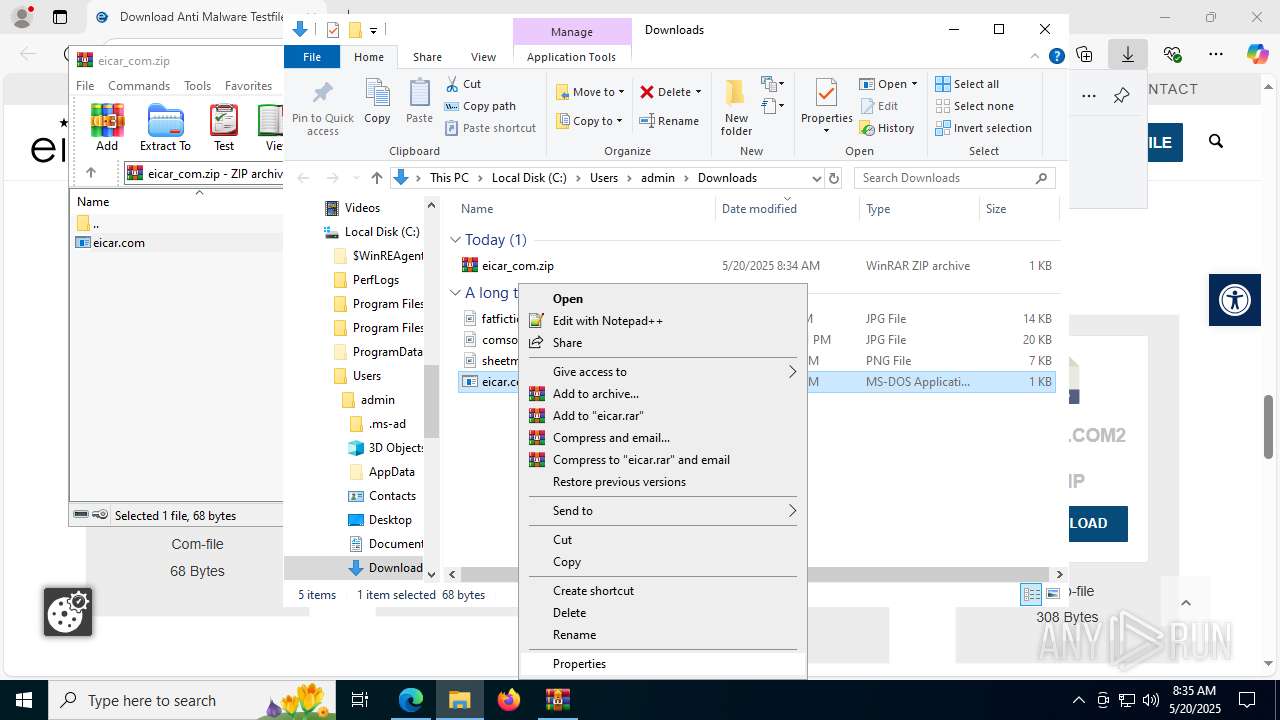Screen dimensions: 1280x720
Task: Click the Explorer Up arrow button
Action: point(376,178)
